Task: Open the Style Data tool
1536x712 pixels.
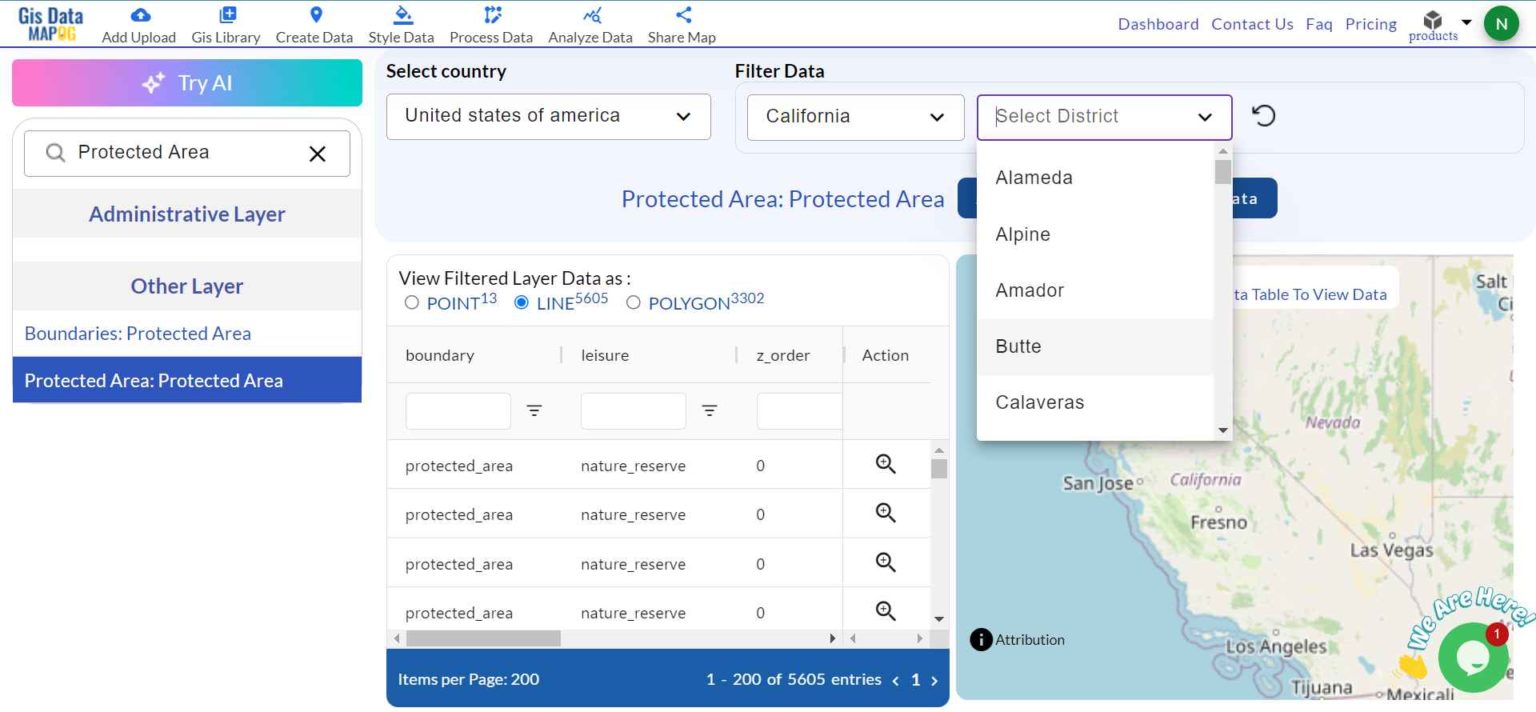Action: (400, 22)
